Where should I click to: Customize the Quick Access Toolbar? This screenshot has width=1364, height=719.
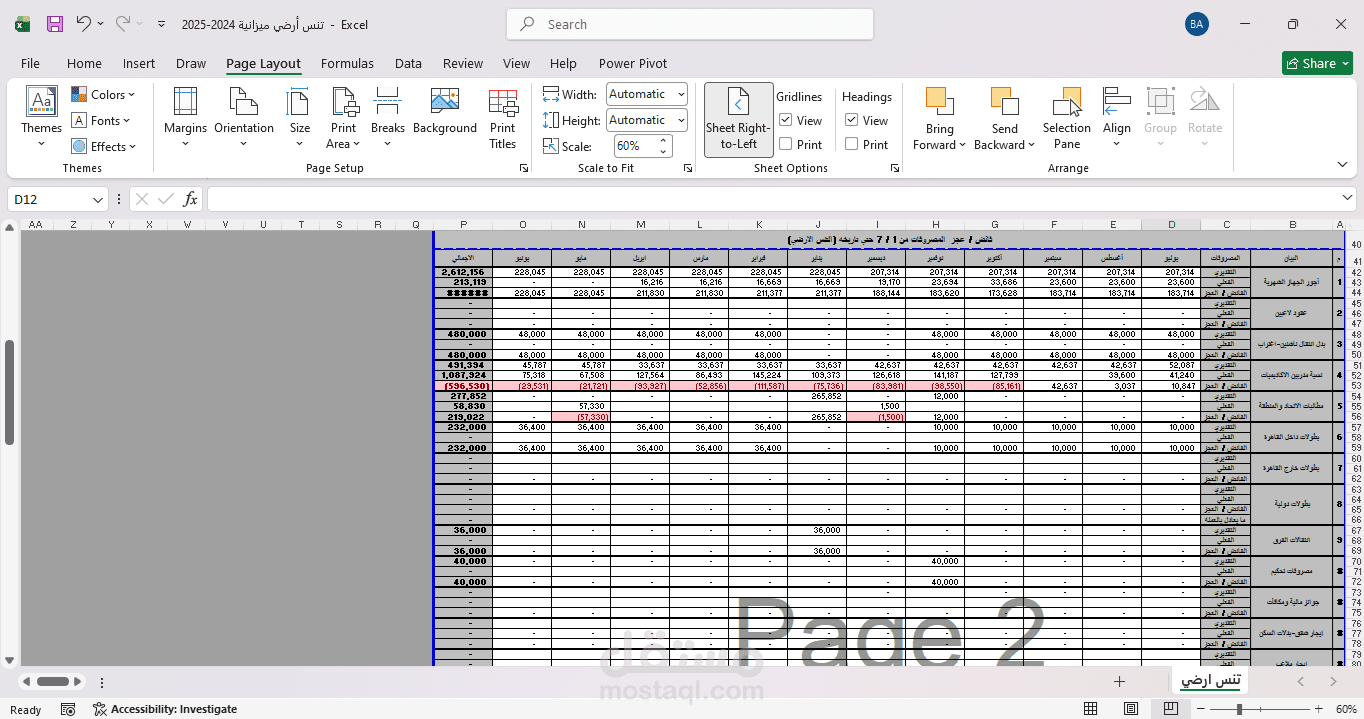pos(163,24)
